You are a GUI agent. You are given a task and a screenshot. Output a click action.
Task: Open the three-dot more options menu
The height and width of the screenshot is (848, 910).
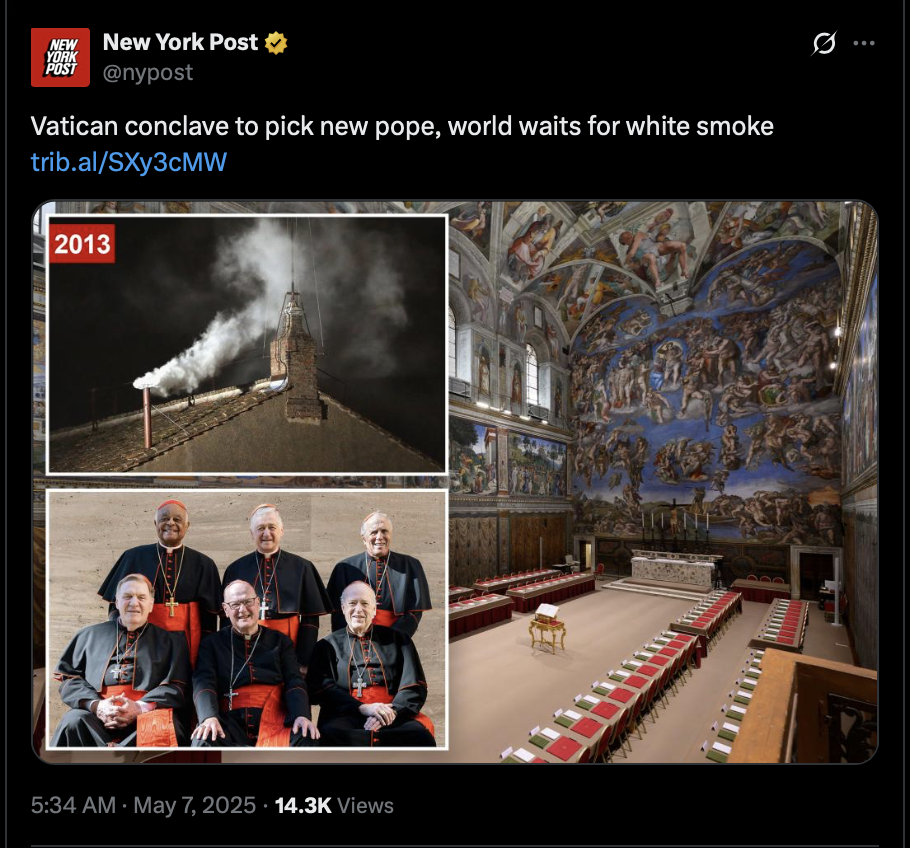(864, 43)
